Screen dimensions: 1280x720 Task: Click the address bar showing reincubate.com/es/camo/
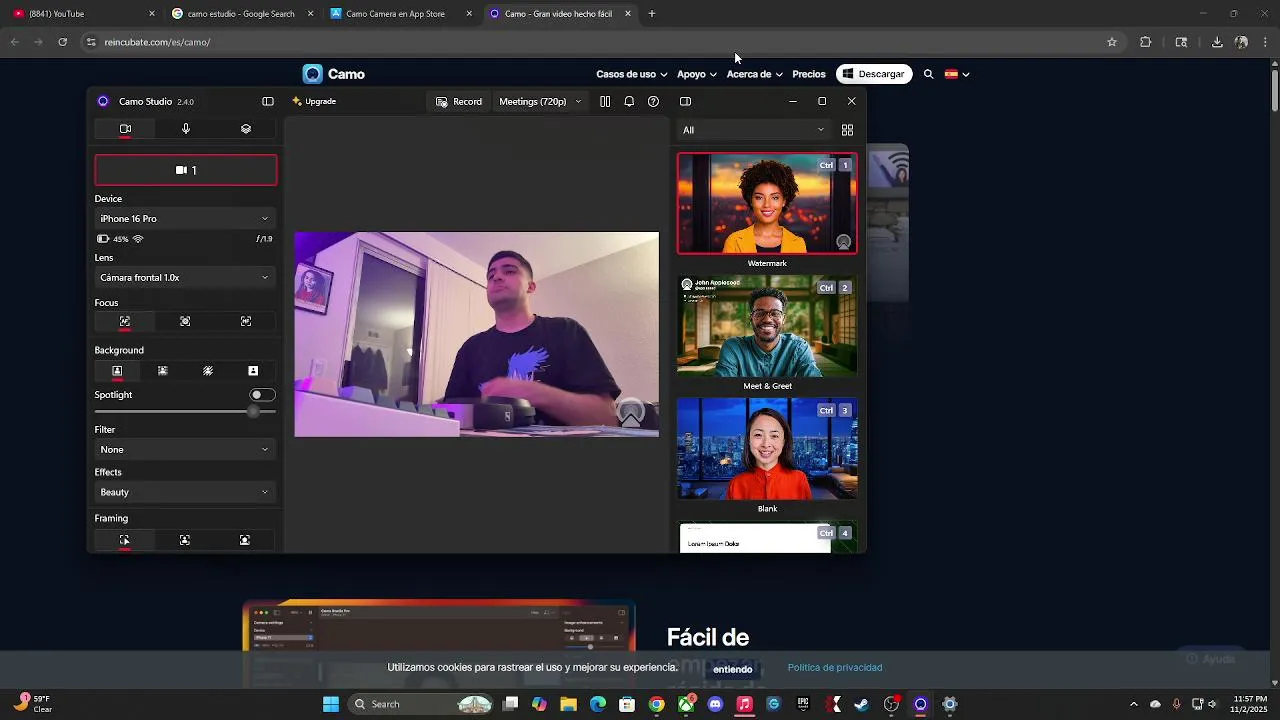[x=601, y=42]
